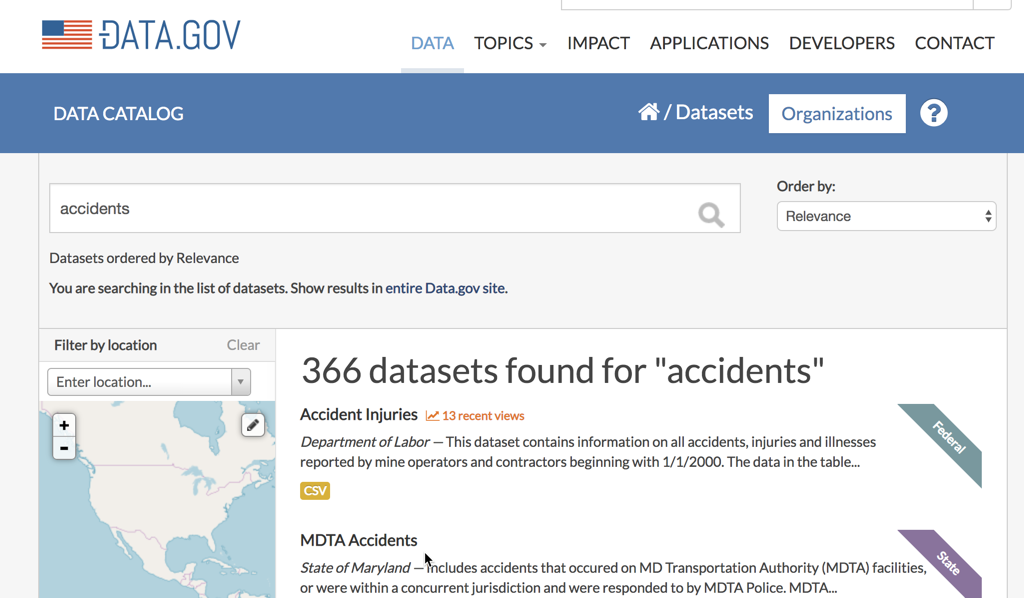The image size is (1024, 598).
Task: Zoom in the map with plus button
Action: click(64, 426)
